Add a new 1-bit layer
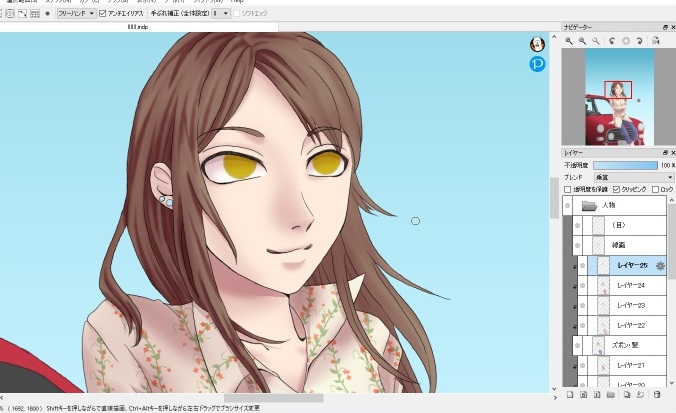This screenshot has height=413, width=676. click(x=597, y=394)
